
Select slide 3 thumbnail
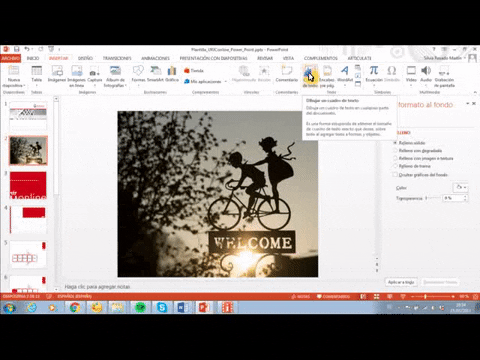pos(28,186)
